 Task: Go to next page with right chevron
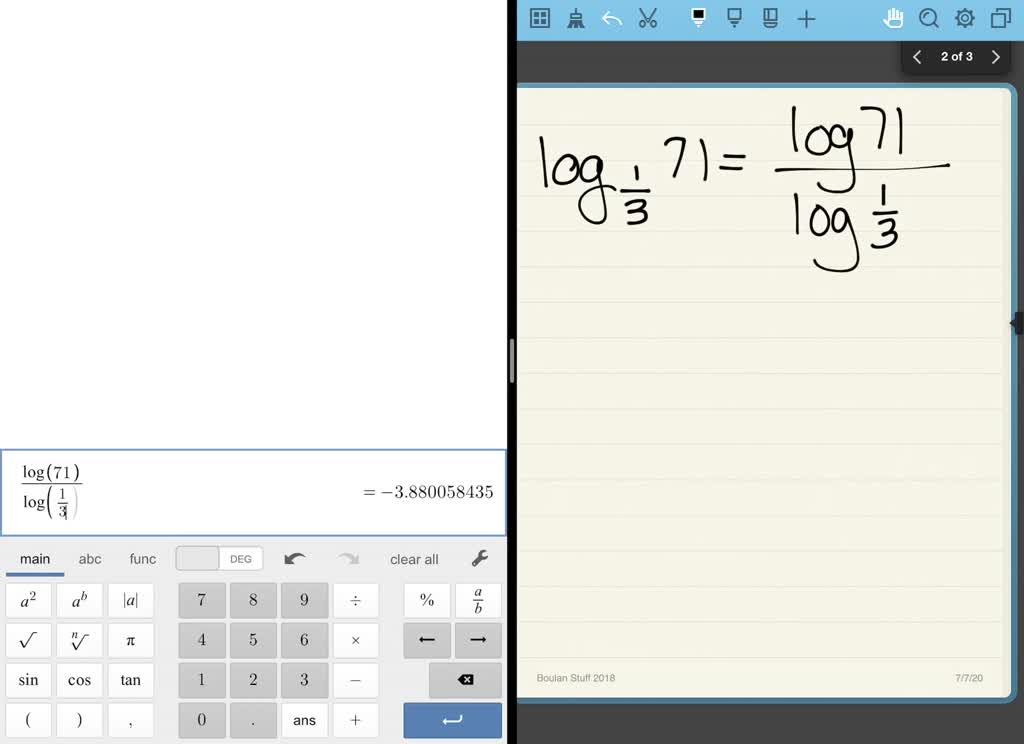995,56
